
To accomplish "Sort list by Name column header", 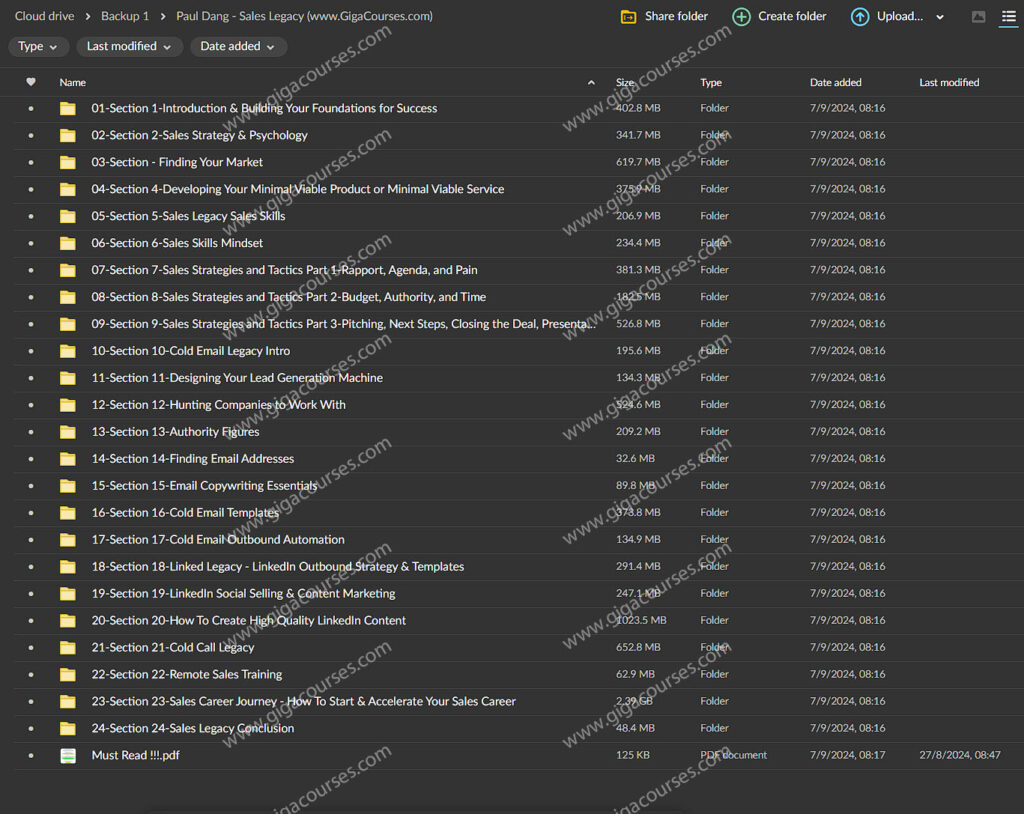I will 73,83.
